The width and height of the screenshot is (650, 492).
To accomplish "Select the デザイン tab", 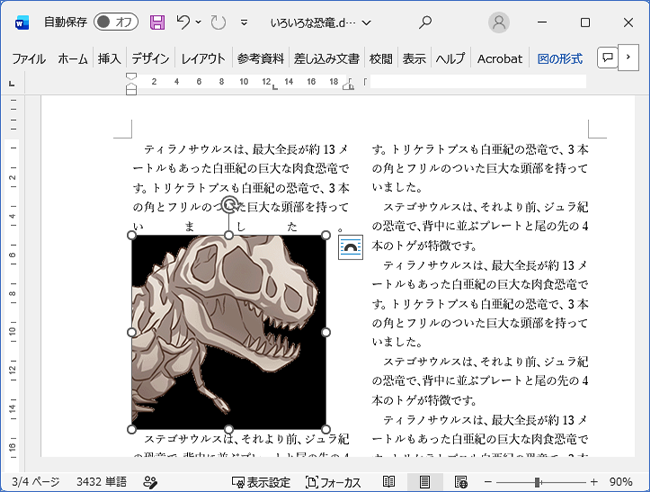I will click(x=150, y=59).
